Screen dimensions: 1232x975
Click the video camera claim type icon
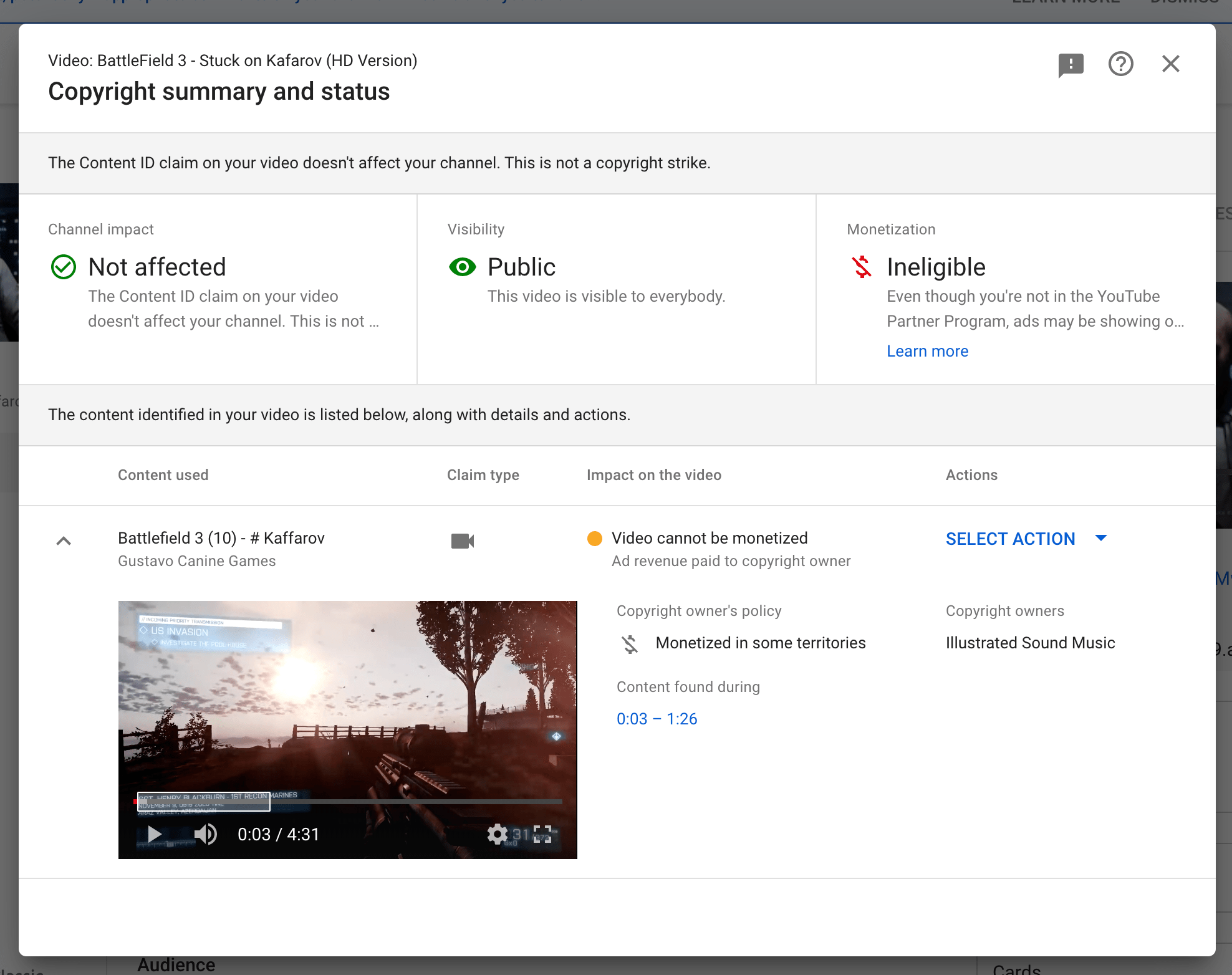pyautogui.click(x=463, y=540)
